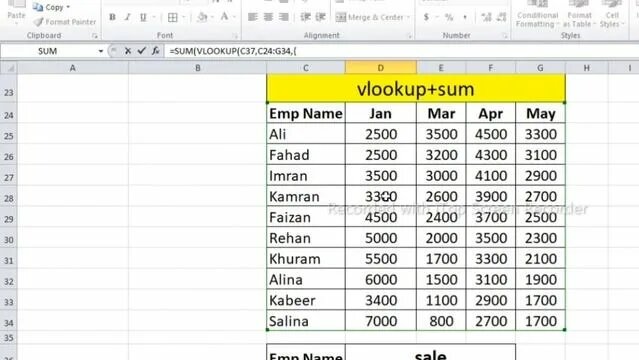Image resolution: width=639 pixels, height=360 pixels.
Task: Select Rehan's Jan value 5000
Action: [x=381, y=238]
